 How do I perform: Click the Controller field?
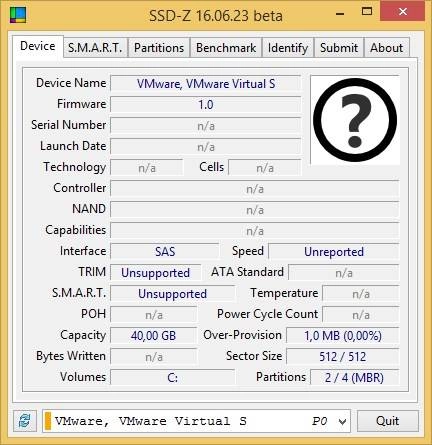tap(255, 189)
